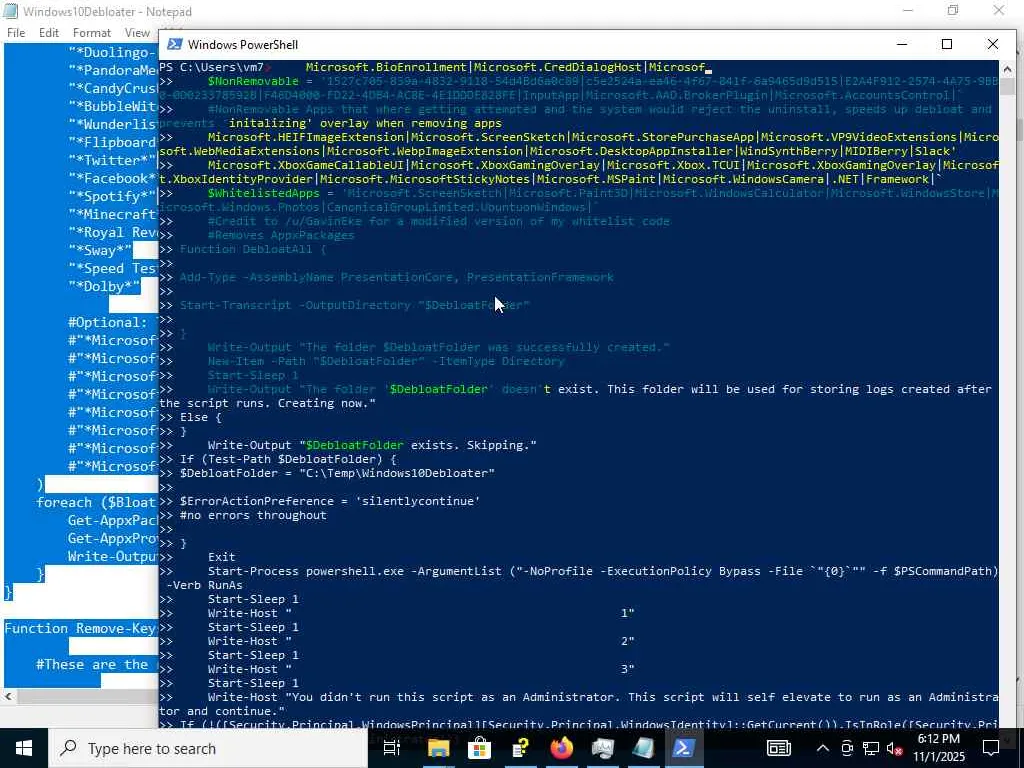Open Notepad File menu
This screenshot has width=1024, height=768.
[16, 33]
